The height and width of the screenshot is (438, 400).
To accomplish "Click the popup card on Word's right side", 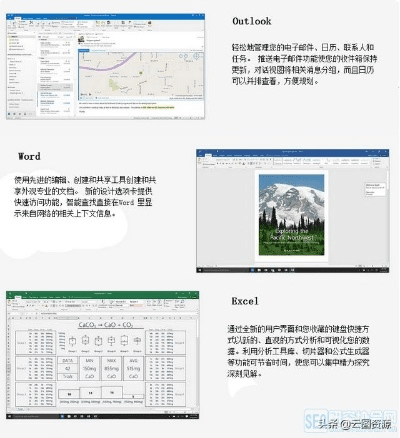I will tap(375, 189).
